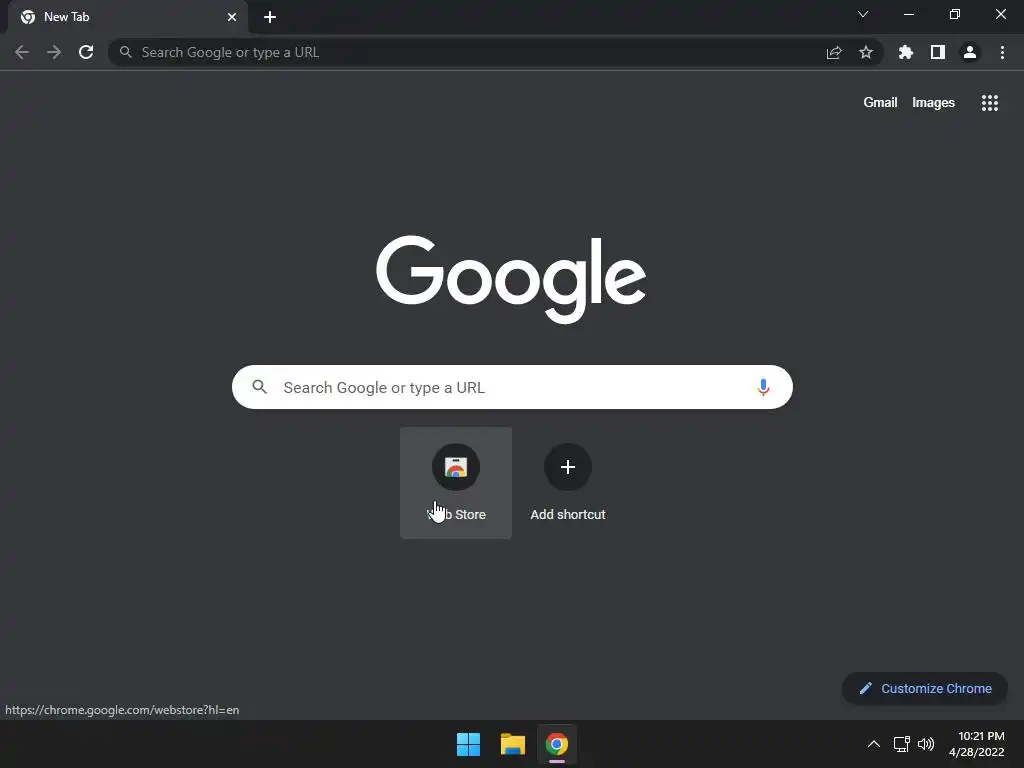Start voice search with microphone icon

pyautogui.click(x=763, y=387)
